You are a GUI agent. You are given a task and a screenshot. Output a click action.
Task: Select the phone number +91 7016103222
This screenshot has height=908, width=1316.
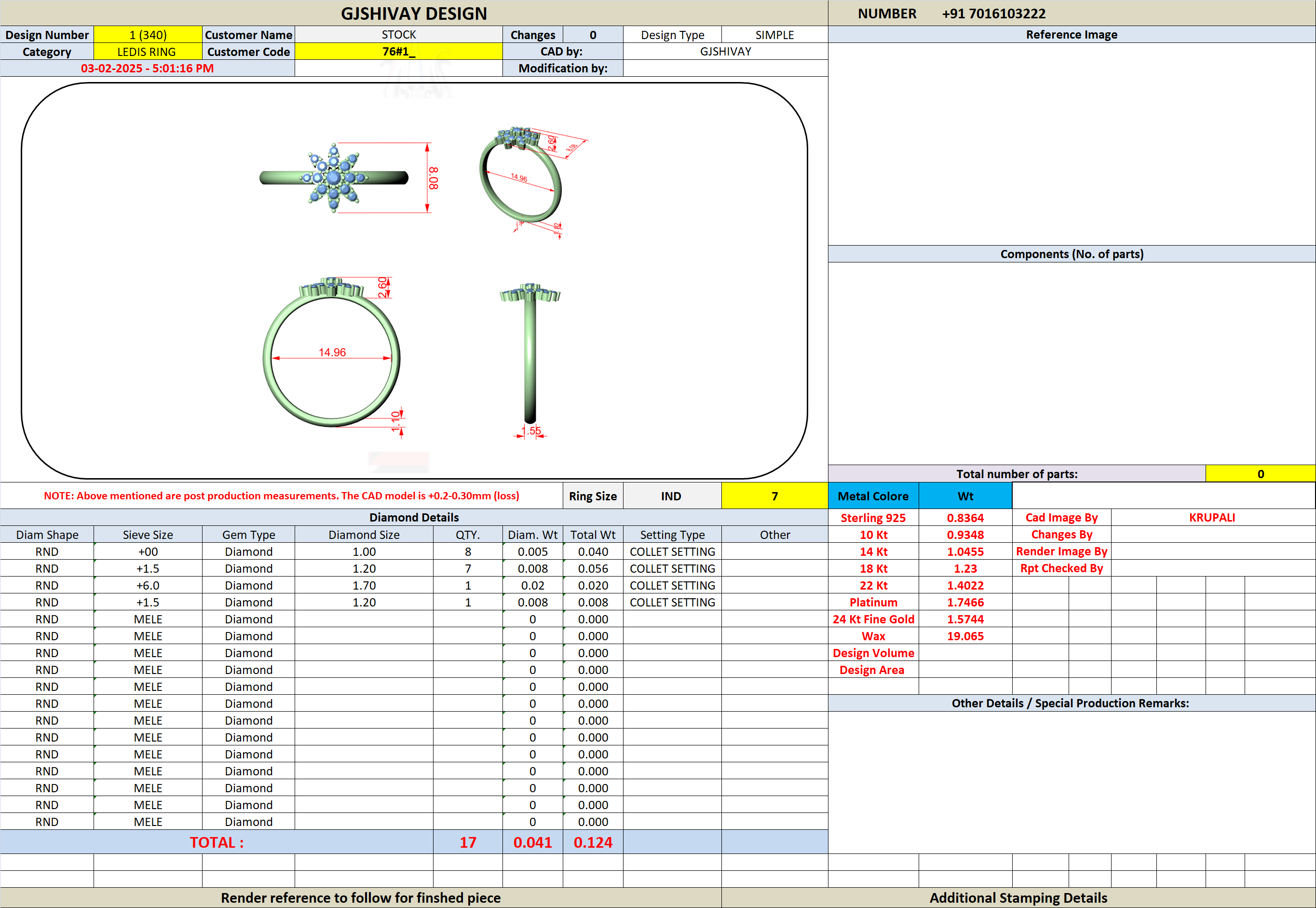click(x=994, y=14)
